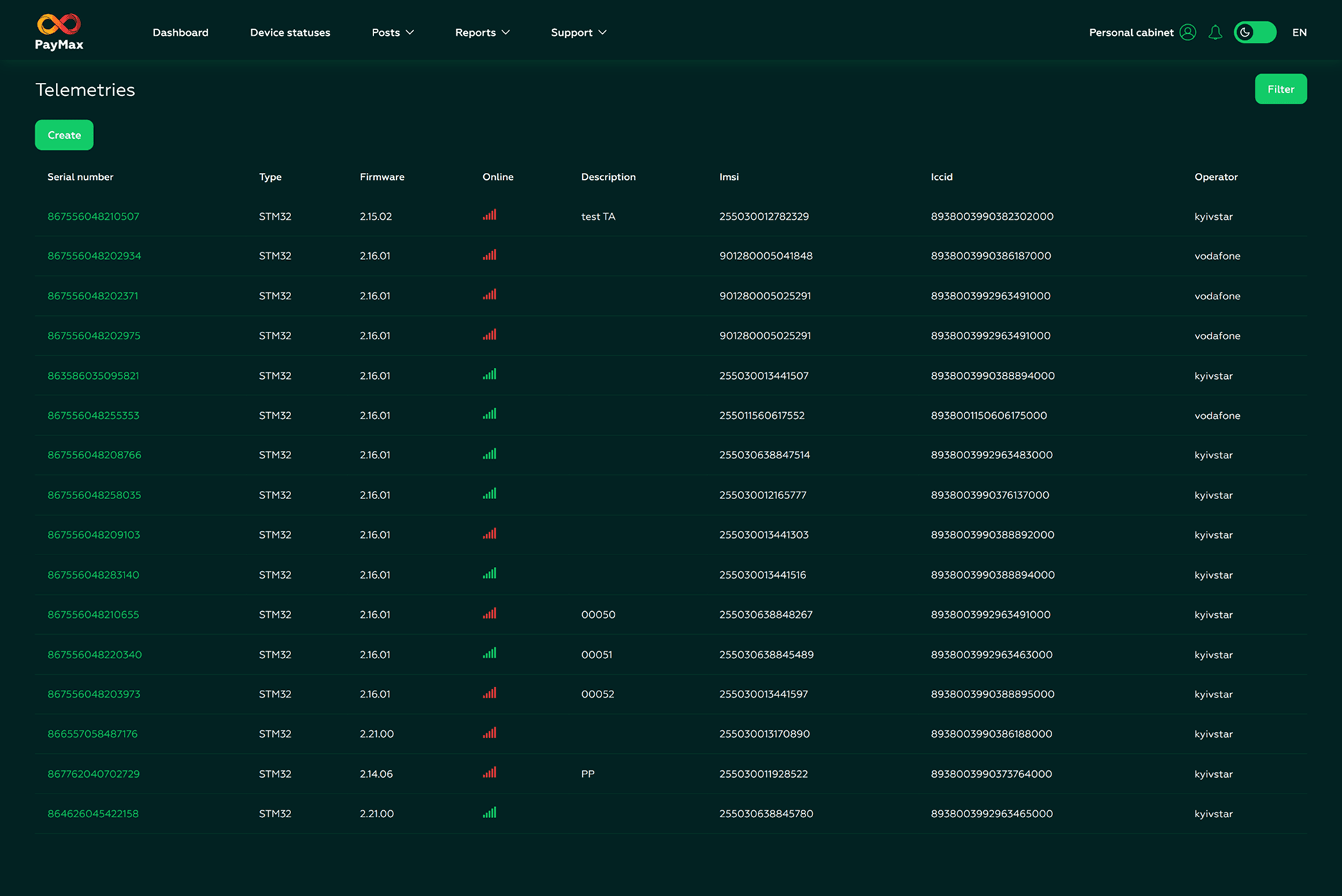Click signal icon for 866557058487176

pyautogui.click(x=490, y=733)
